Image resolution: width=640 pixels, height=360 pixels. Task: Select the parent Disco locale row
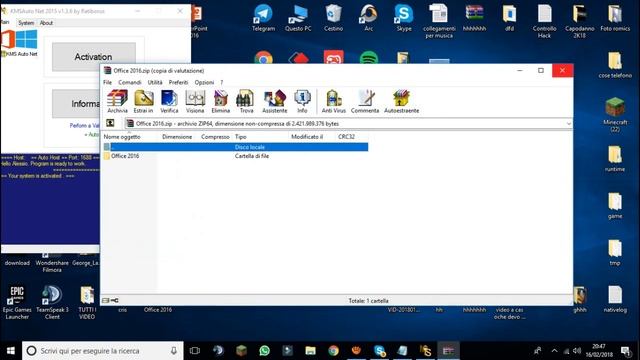[235, 147]
